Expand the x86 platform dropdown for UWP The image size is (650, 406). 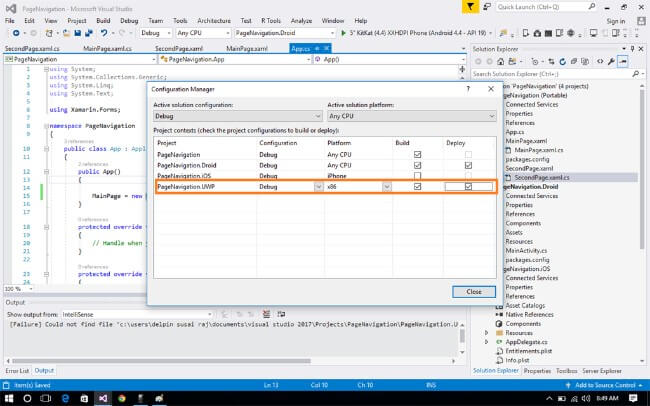click(386, 187)
